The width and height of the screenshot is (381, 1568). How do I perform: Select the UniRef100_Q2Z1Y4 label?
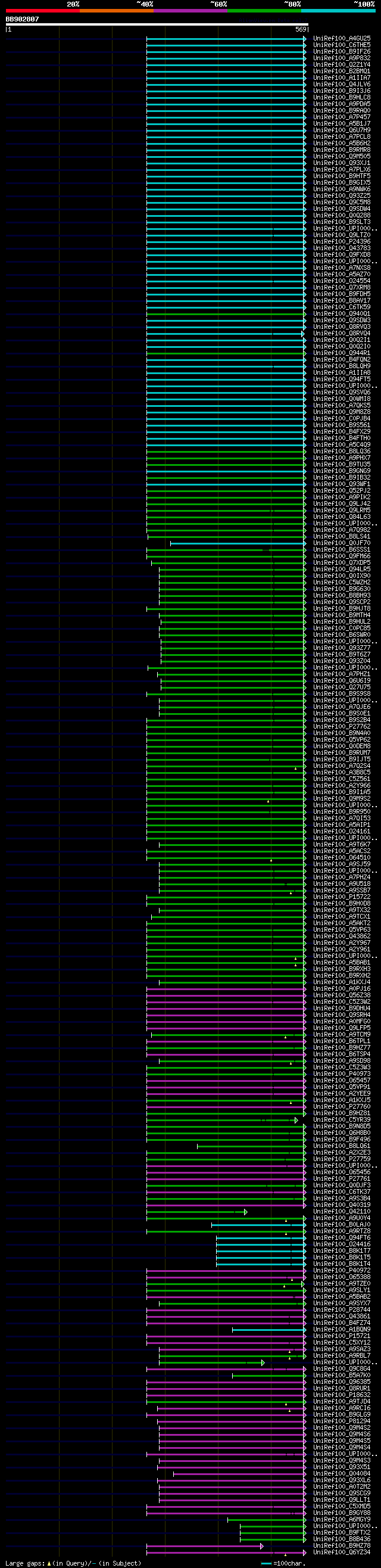click(342, 64)
